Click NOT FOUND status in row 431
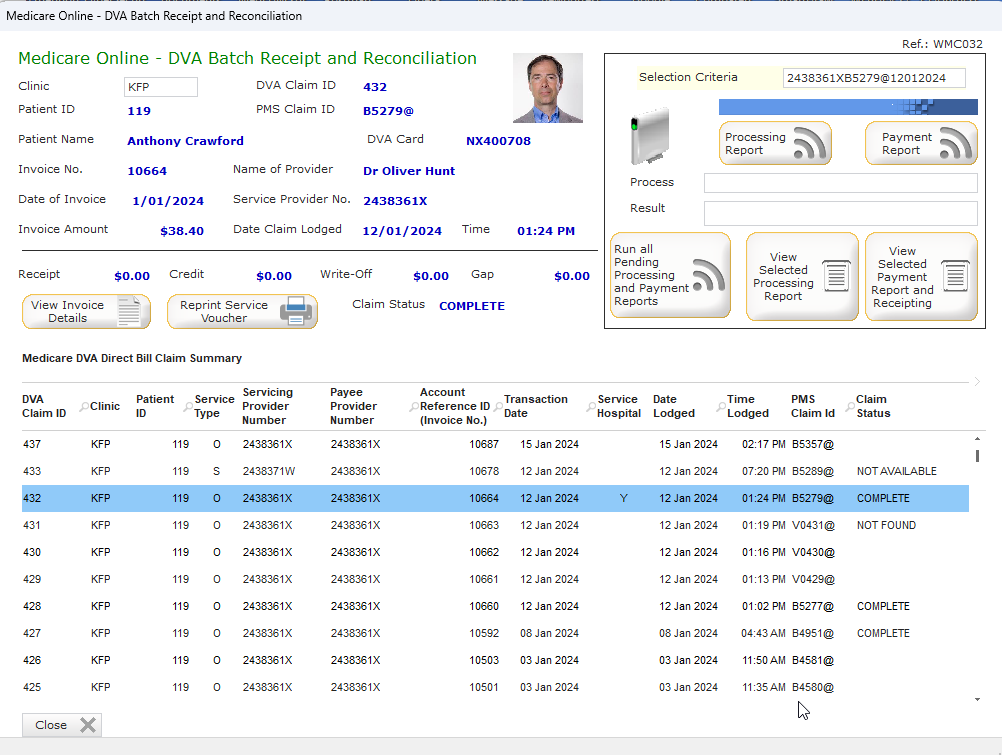Viewport: 1002px width, 755px height. [886, 525]
